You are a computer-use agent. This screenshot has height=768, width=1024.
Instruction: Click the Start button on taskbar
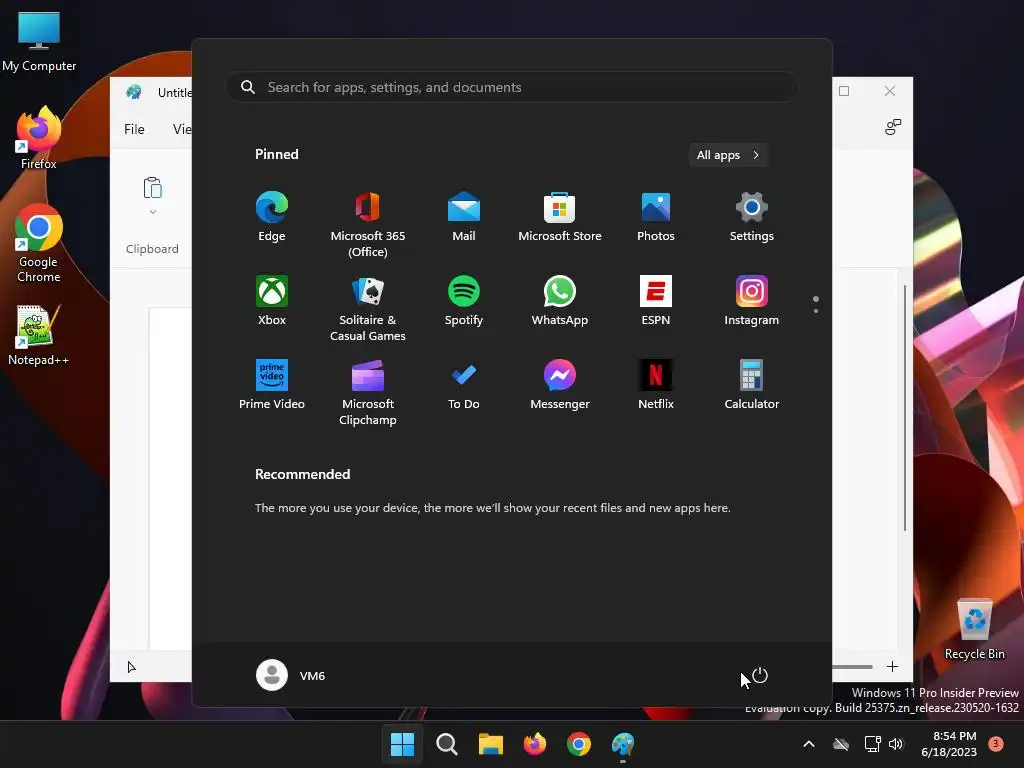click(402, 744)
